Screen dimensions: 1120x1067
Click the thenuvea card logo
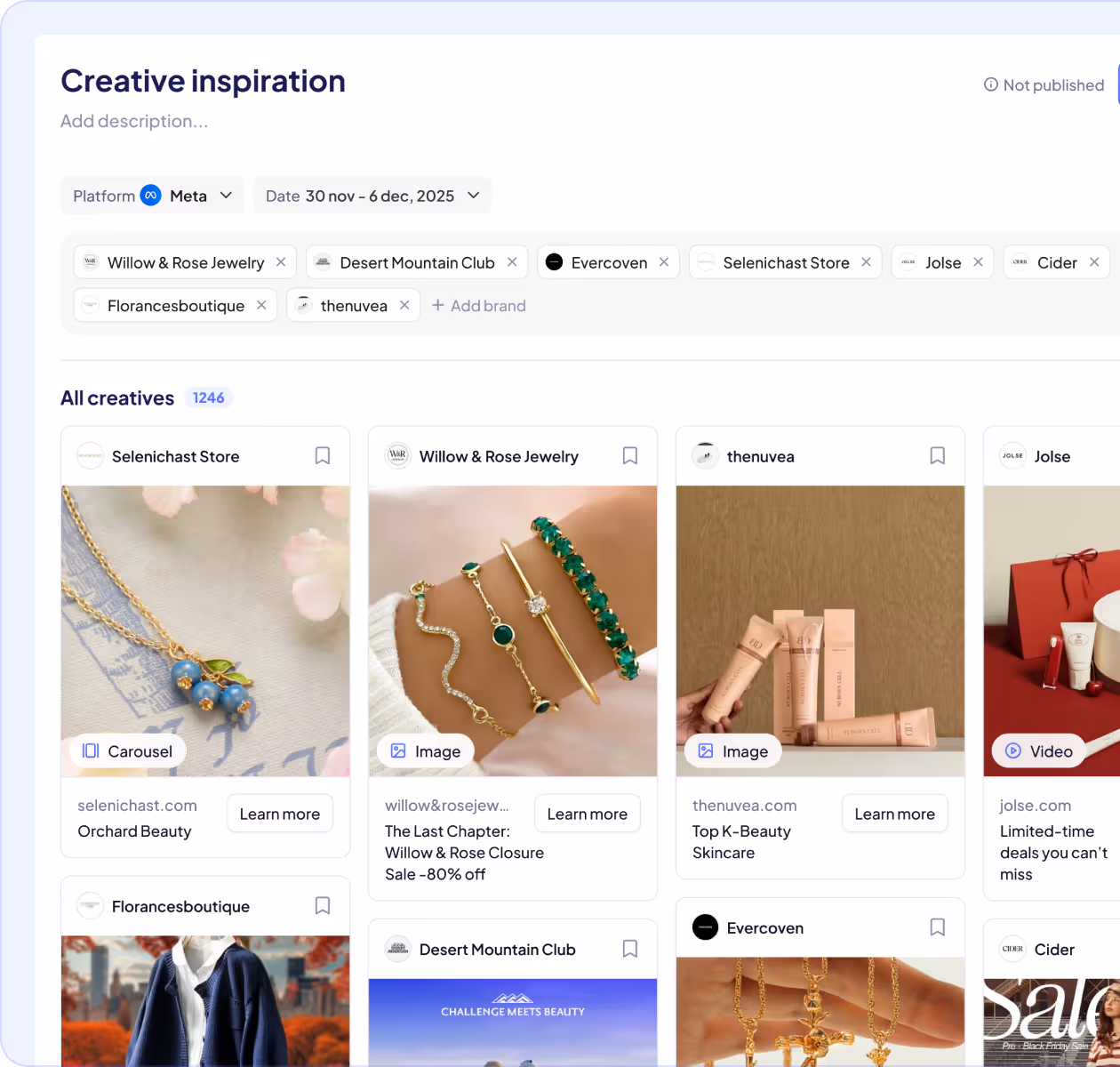[x=706, y=456]
